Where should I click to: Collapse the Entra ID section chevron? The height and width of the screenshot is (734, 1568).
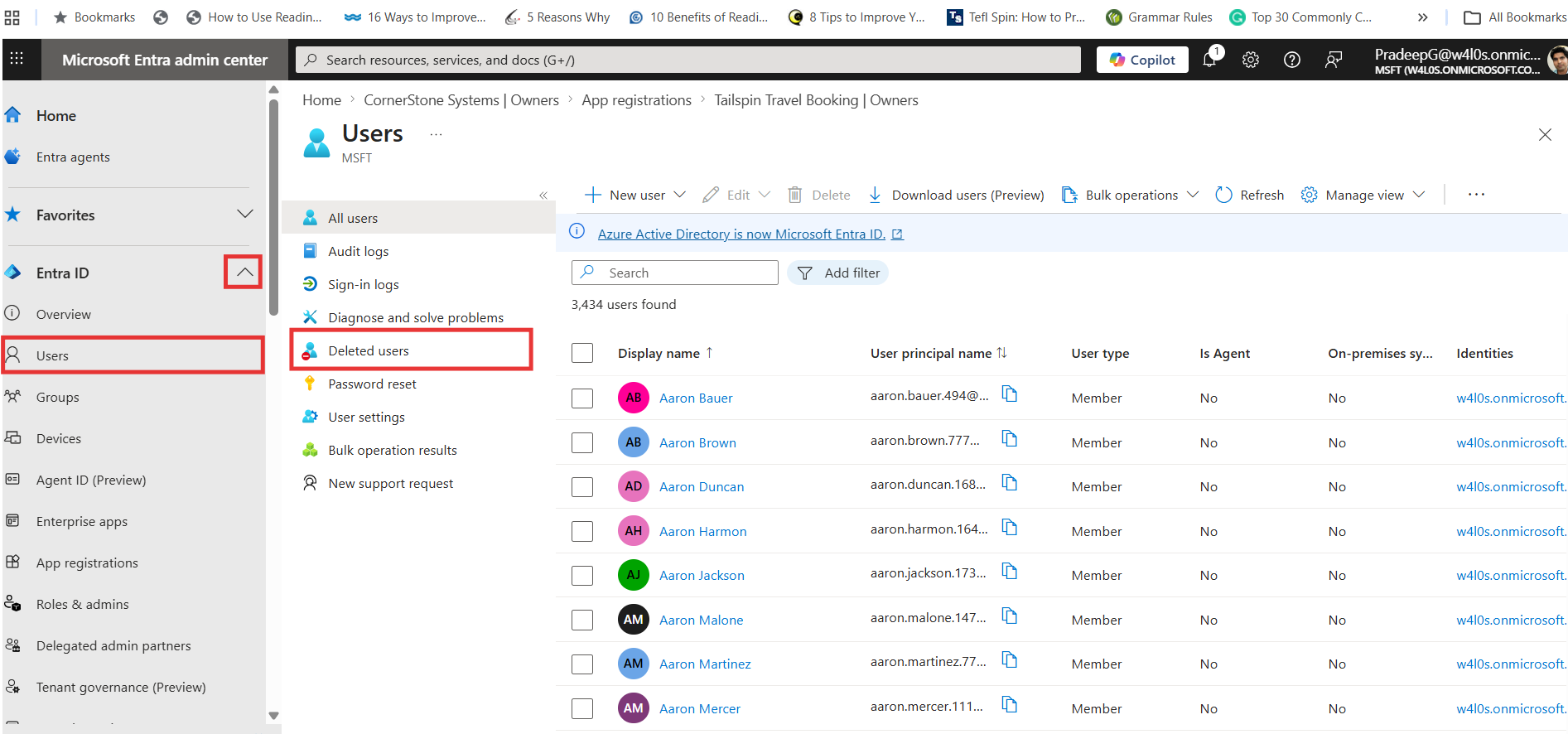coord(244,272)
